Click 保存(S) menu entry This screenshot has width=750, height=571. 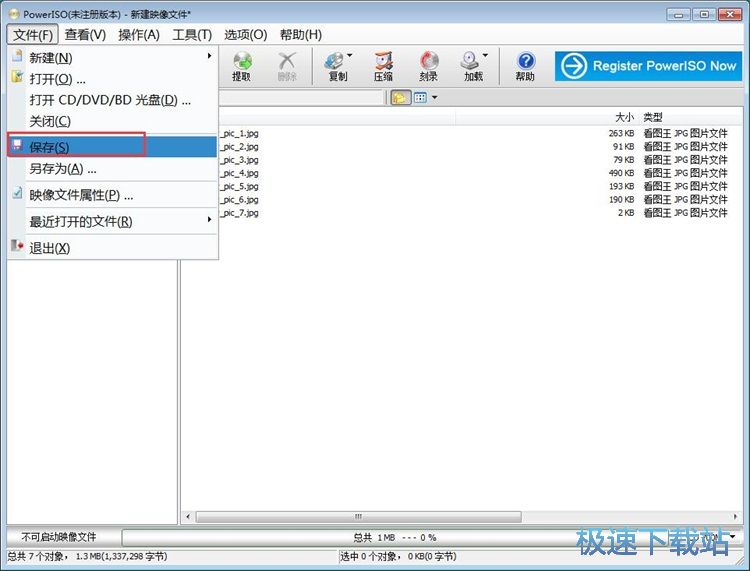112,147
